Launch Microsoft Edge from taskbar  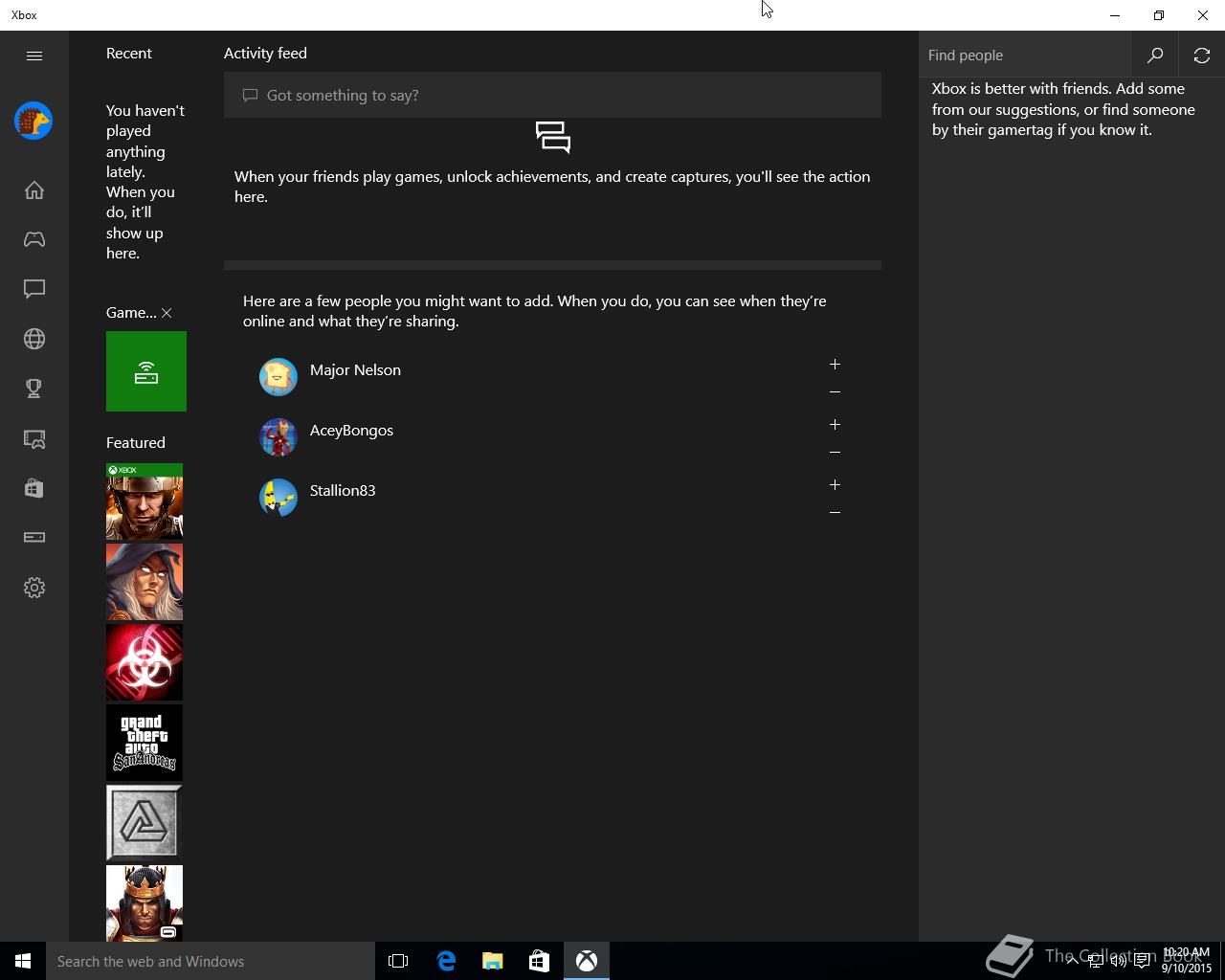(446, 961)
